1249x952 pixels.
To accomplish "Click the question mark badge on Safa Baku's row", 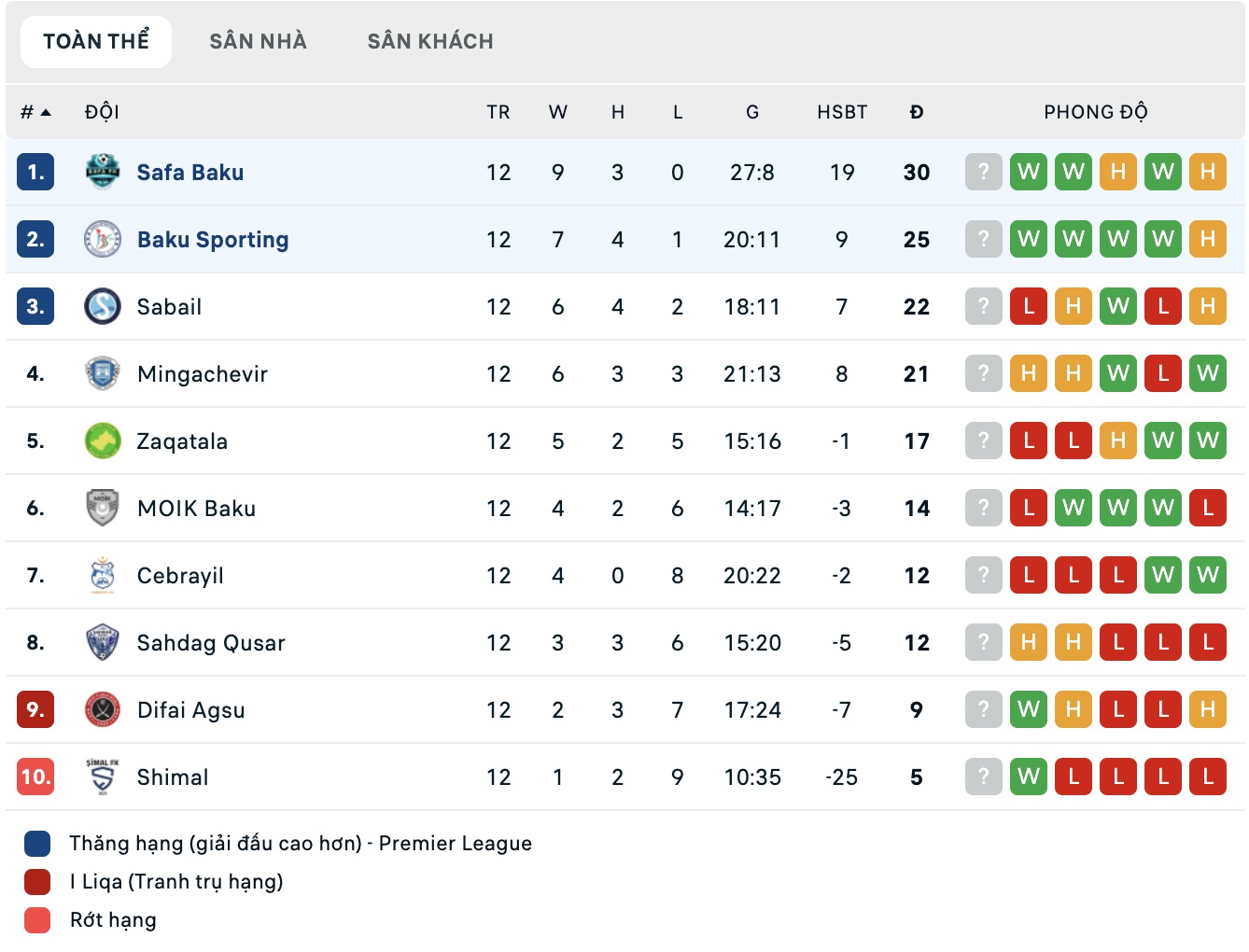I will pyautogui.click(x=983, y=172).
